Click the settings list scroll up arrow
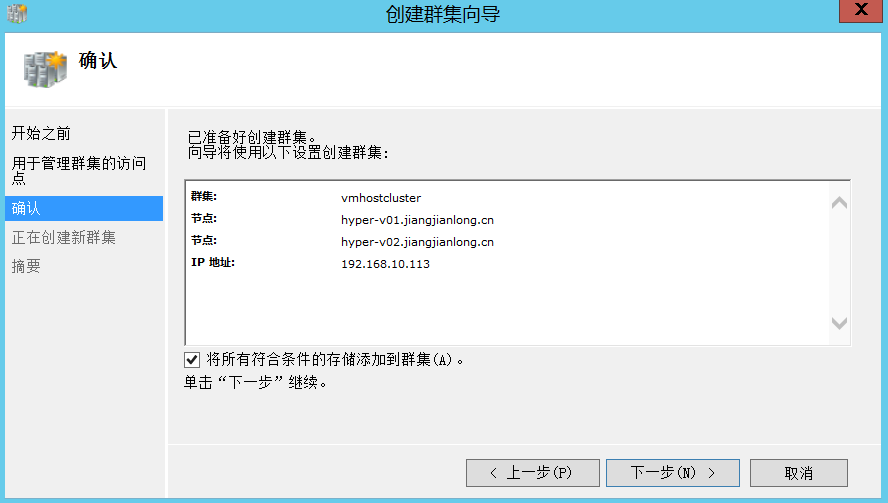This screenshot has height=503, width=888. 839,203
